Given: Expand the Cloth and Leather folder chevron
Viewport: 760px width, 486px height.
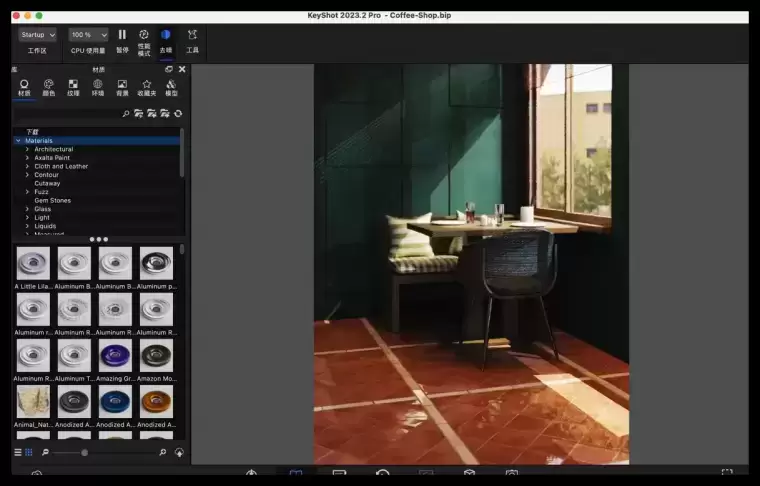Looking at the screenshot, I should (27, 166).
